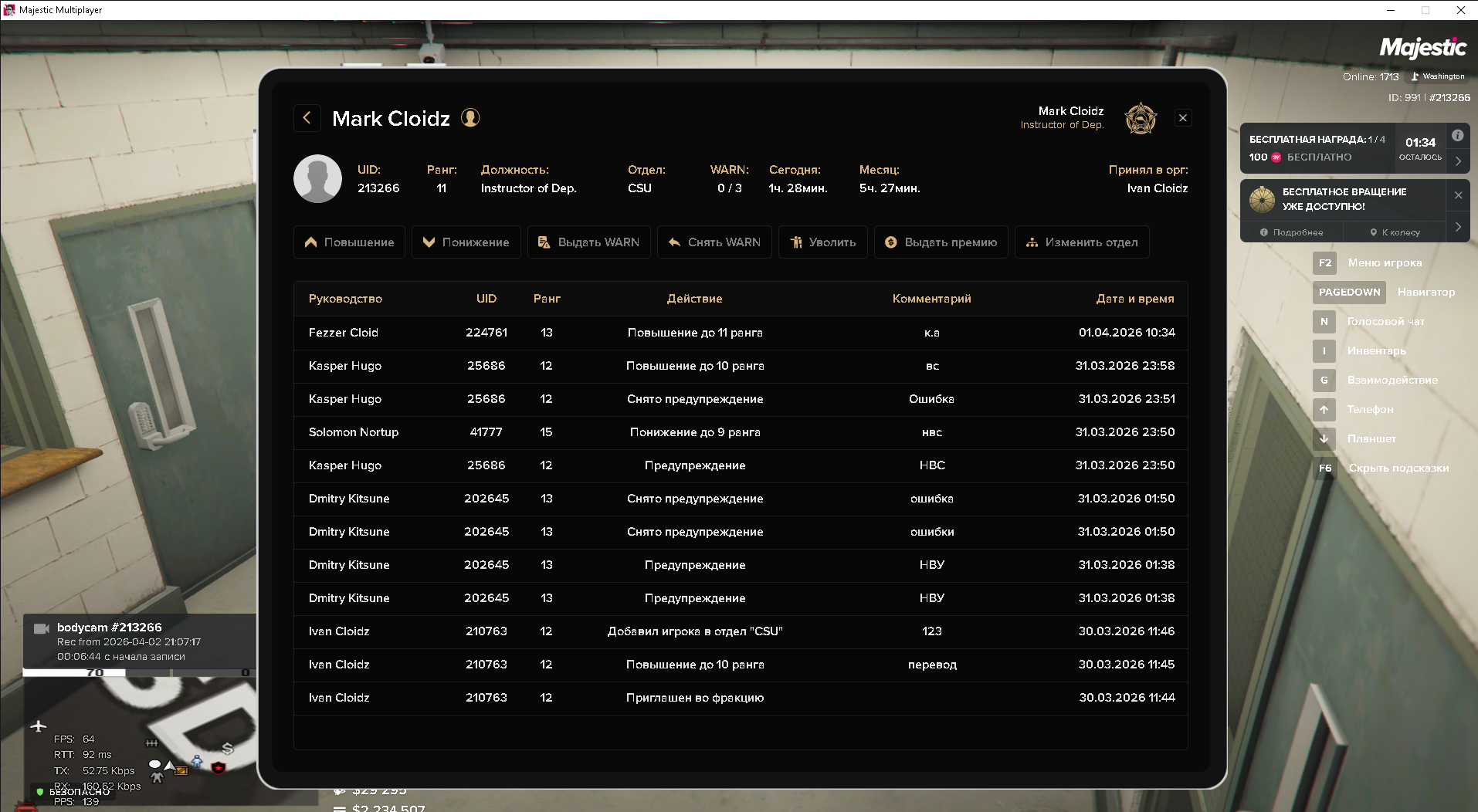
Task: Click the Majestic Multiplayer title bar icon
Action: (9, 10)
